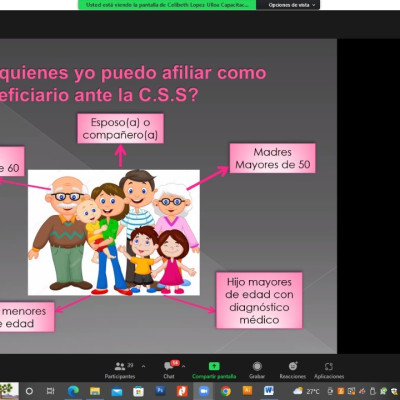Open Google Chrome from the taskbar

[226, 391]
